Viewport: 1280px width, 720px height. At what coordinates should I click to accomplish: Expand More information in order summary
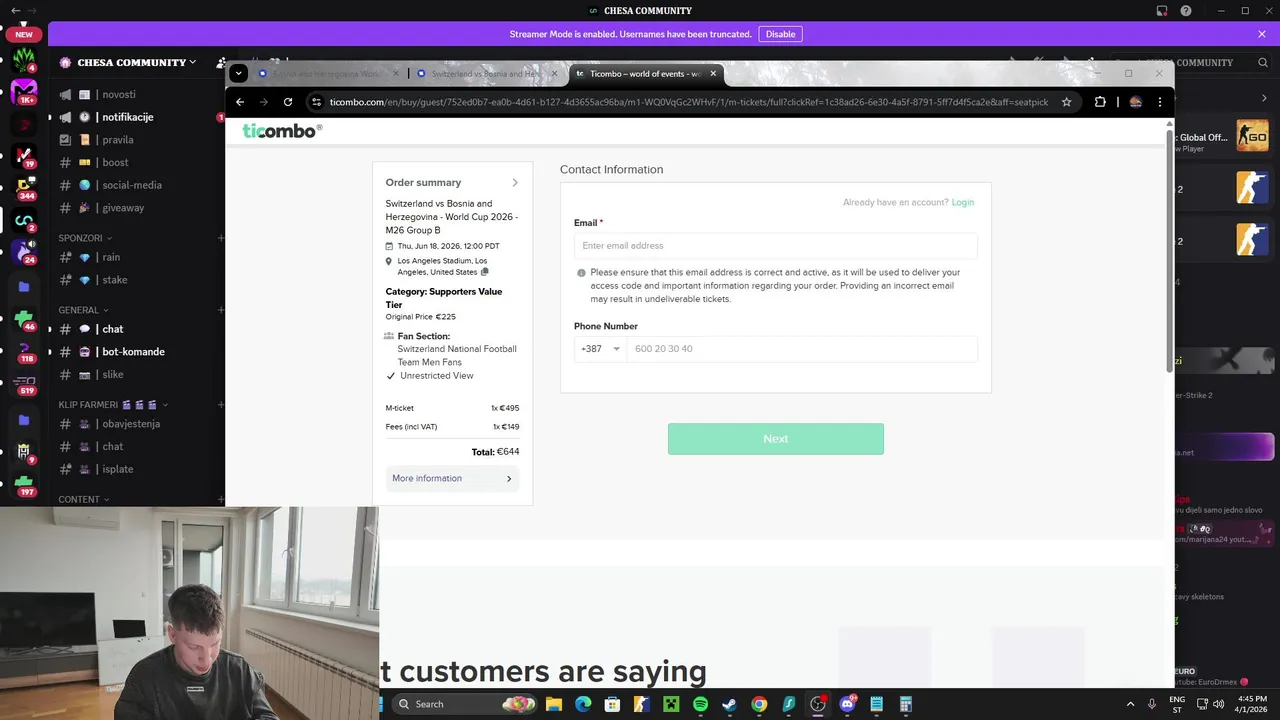[x=452, y=478]
